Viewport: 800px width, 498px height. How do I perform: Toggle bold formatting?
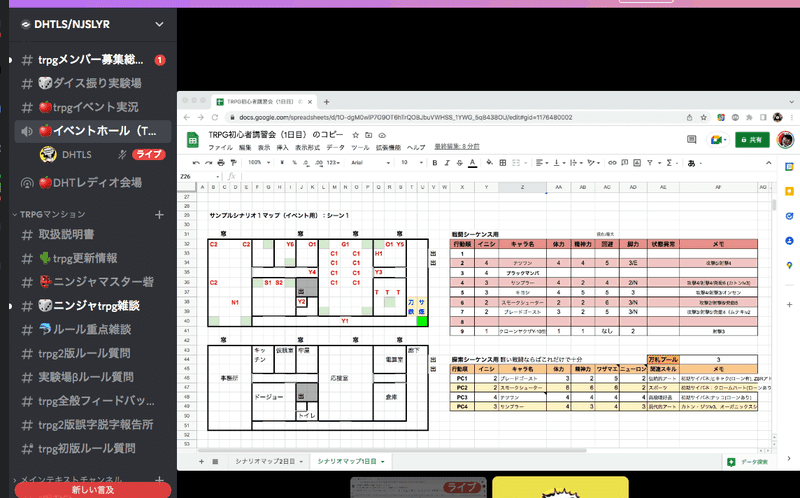pyautogui.click(x=435, y=163)
